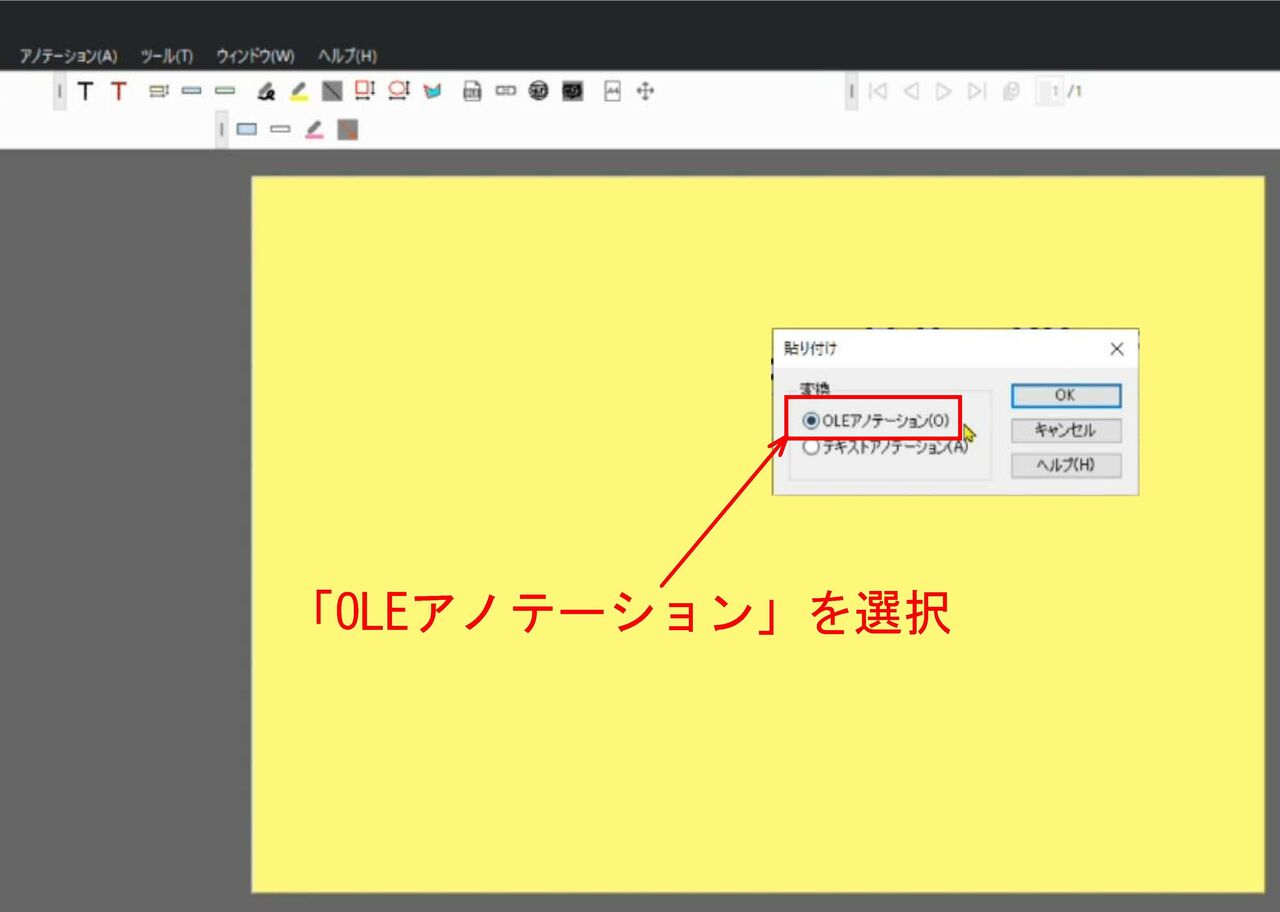Select the freehand pen drawing tool

(x=266, y=92)
